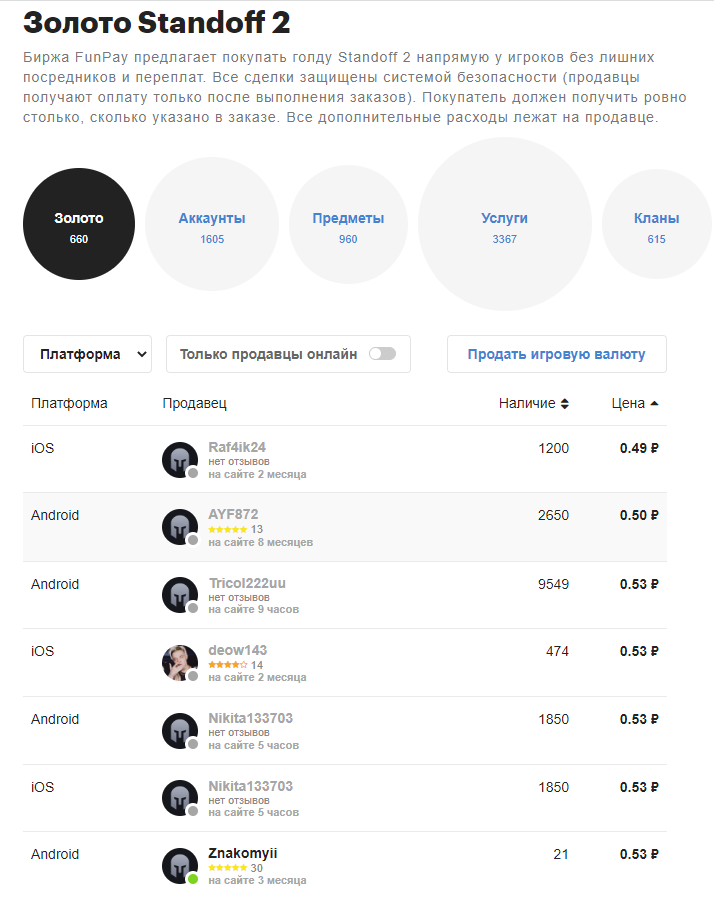Click Nikita133703 avatar in Android row
714x899 pixels.
point(180,731)
